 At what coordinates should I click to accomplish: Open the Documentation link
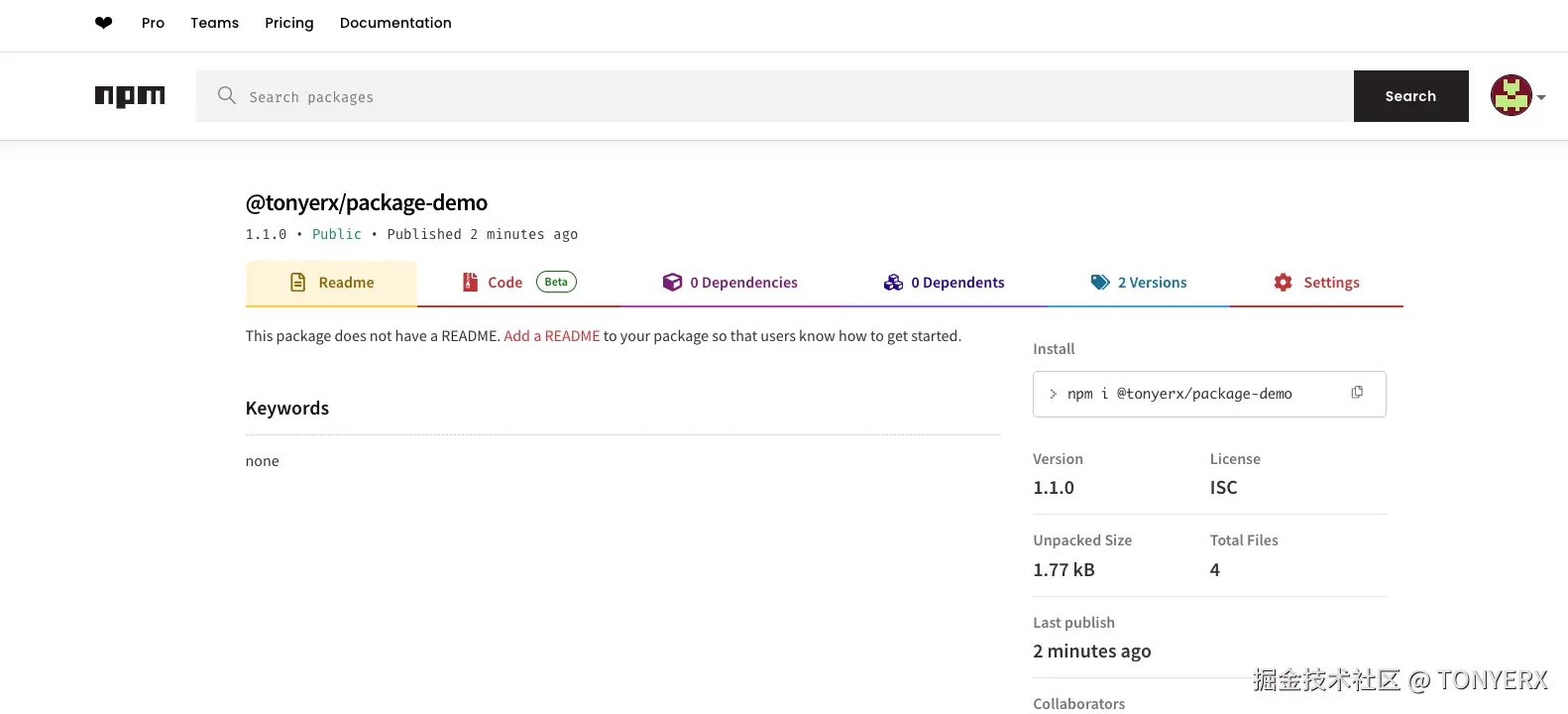395,23
